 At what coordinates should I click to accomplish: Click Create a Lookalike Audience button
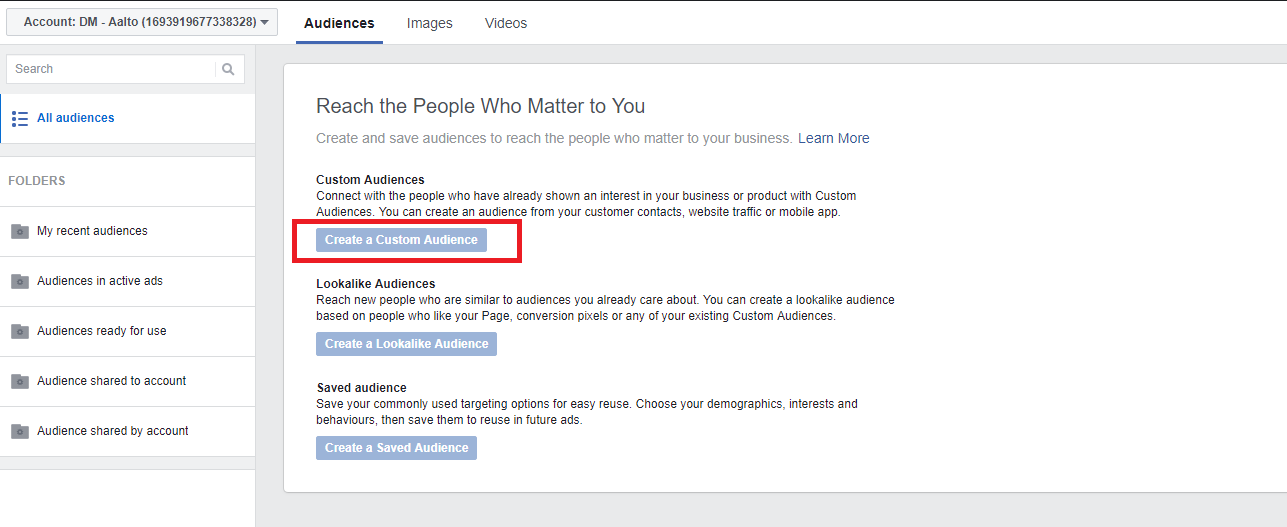tap(406, 344)
